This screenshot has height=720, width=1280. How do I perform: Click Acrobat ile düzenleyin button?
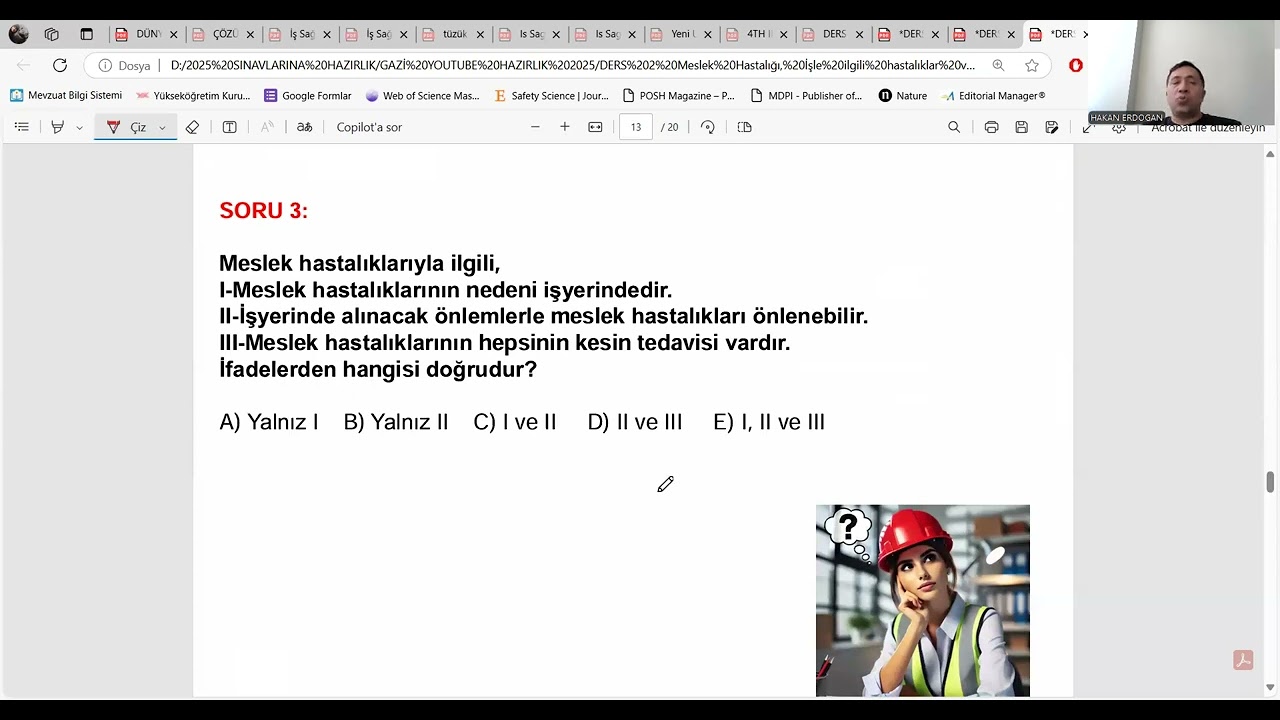pyautogui.click(x=1208, y=127)
